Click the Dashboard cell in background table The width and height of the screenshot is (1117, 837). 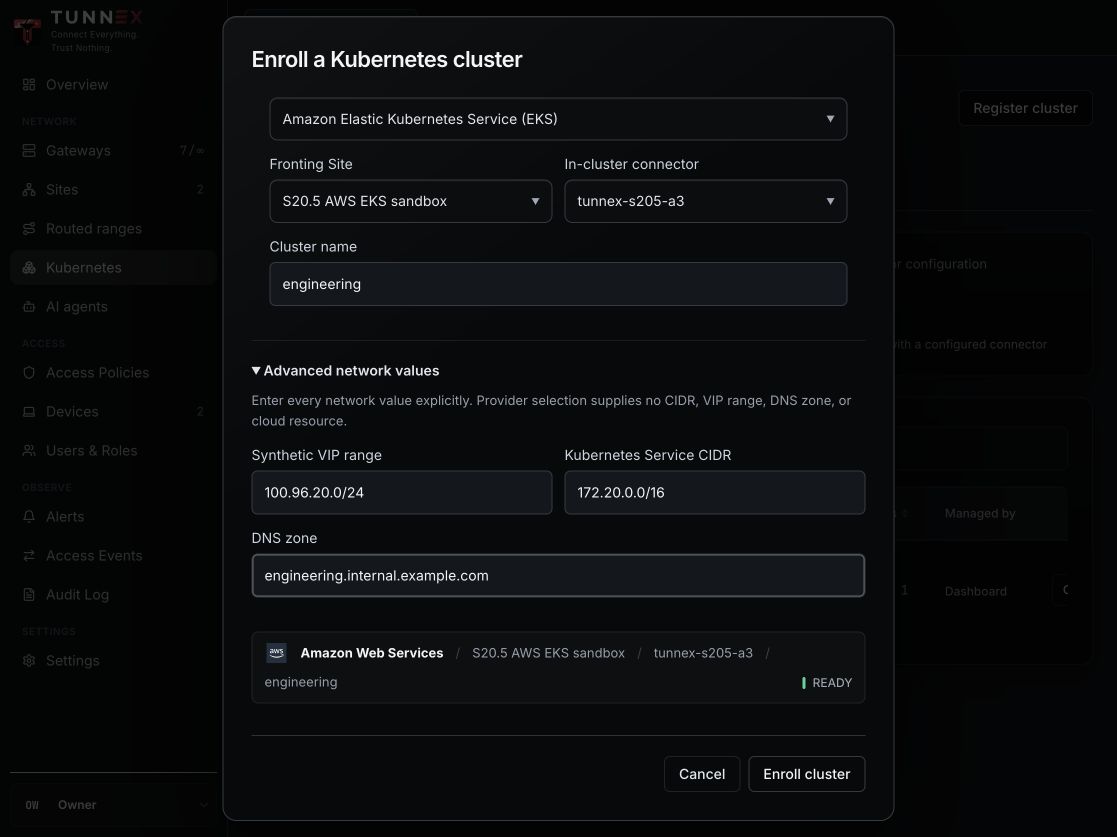pyautogui.click(x=975, y=591)
